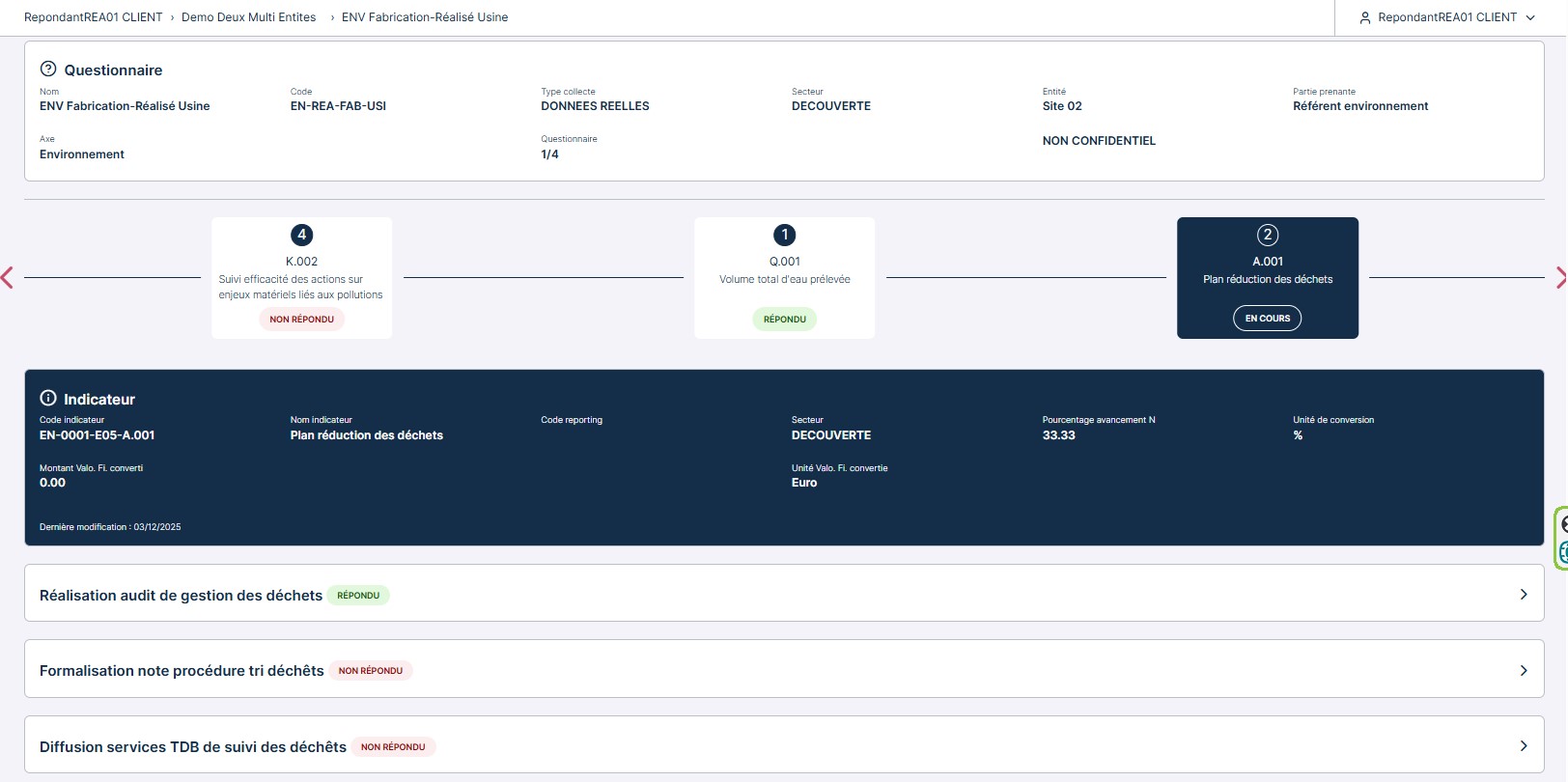Click the user profile icon in header
Viewport: 1568px width, 782px height.
[x=1365, y=17]
